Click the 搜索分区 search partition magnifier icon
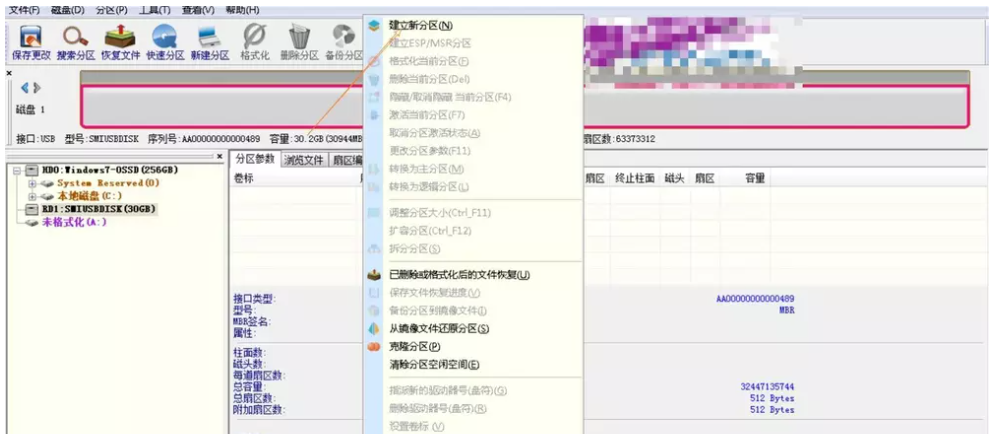 [75, 37]
